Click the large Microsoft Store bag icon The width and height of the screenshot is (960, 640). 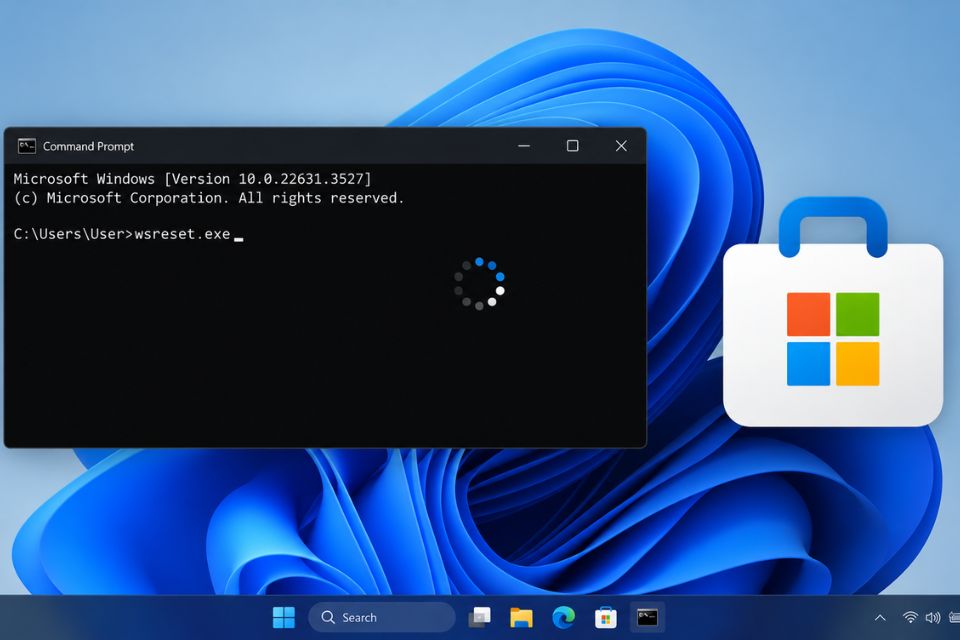(x=833, y=311)
